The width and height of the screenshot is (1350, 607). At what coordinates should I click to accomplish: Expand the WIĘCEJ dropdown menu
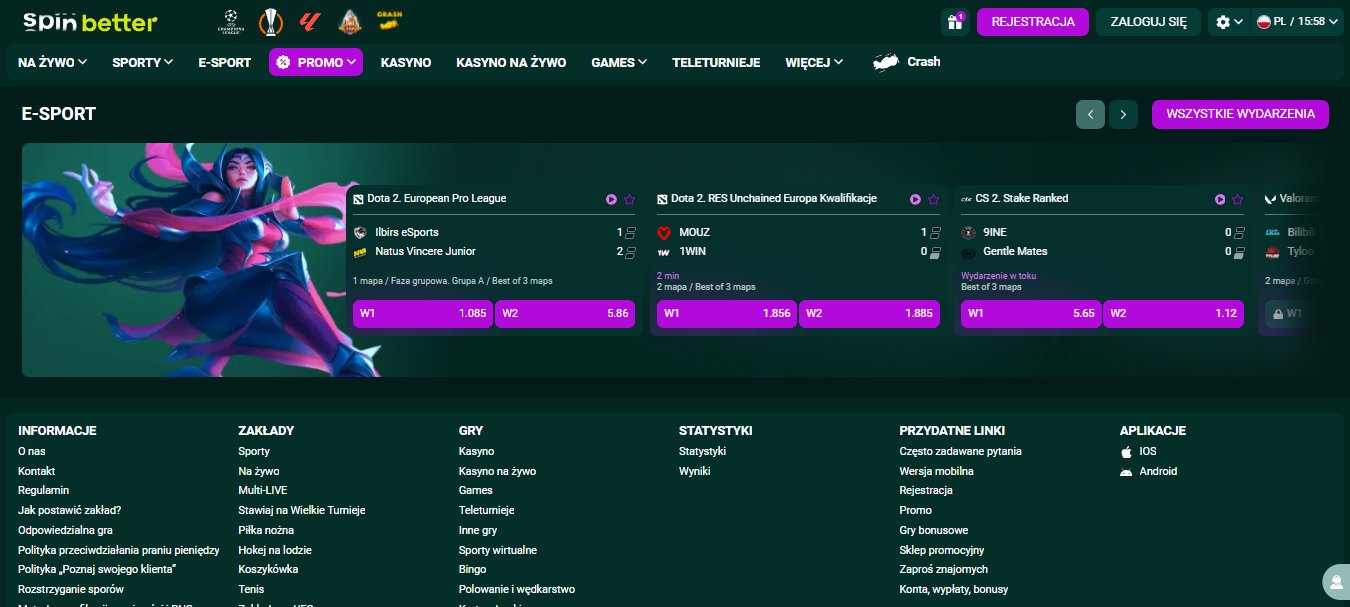(812, 61)
